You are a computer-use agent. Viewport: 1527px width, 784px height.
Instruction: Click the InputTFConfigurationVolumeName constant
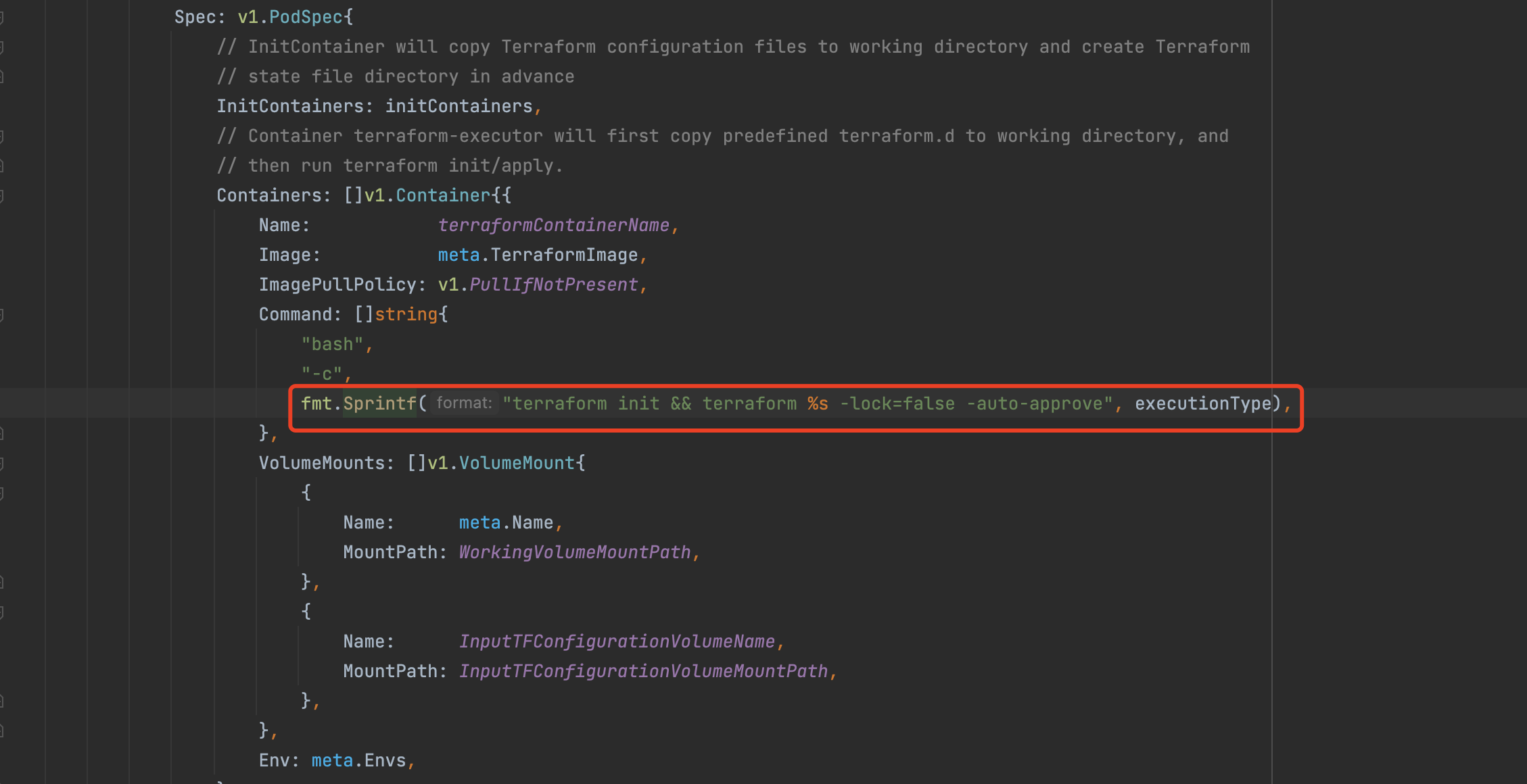click(x=617, y=641)
